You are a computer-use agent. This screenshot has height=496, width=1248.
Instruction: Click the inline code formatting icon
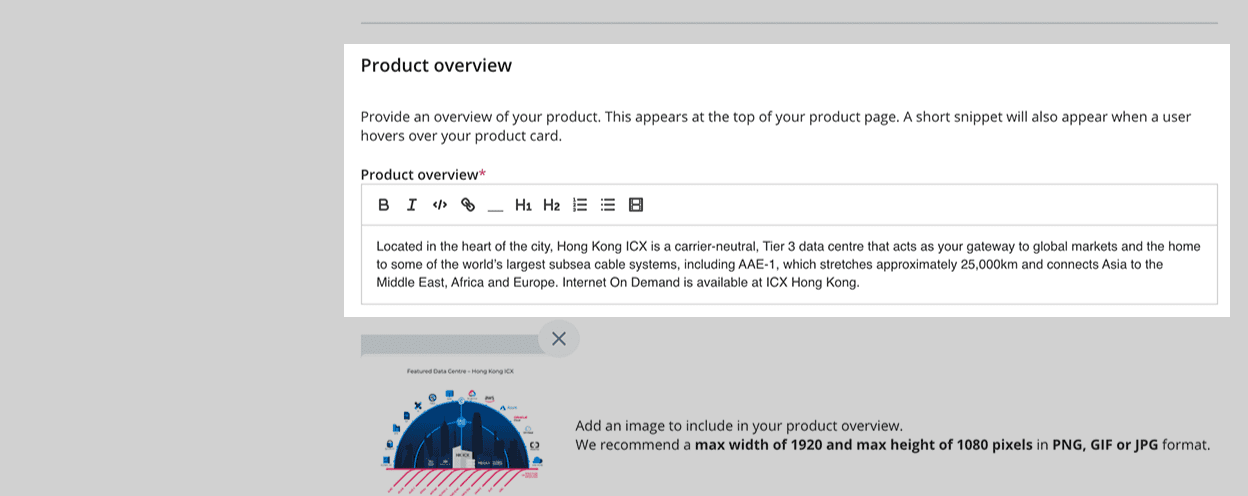[439, 205]
